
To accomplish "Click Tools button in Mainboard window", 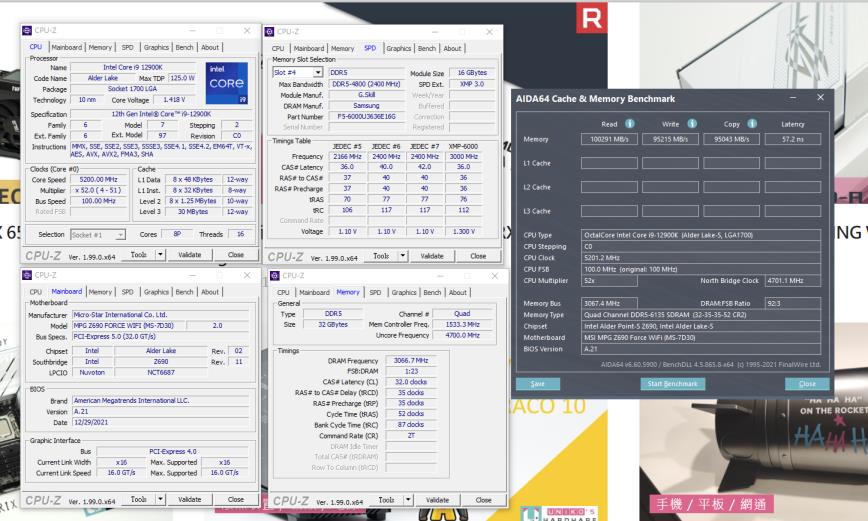I will click(138, 499).
